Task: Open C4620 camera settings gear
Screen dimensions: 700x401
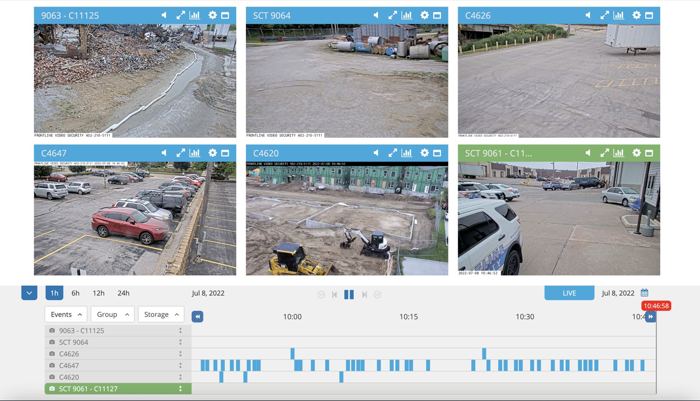Action: pyautogui.click(x=425, y=153)
